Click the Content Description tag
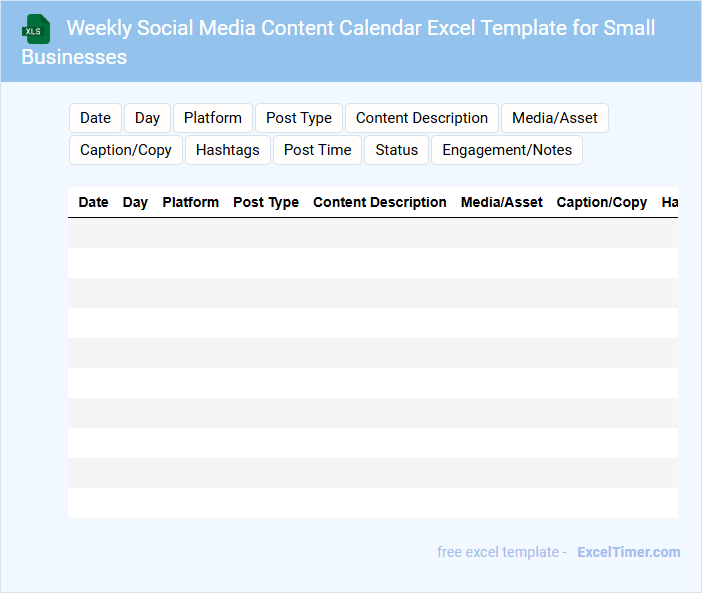Screen dimensions: 702x593 422,118
